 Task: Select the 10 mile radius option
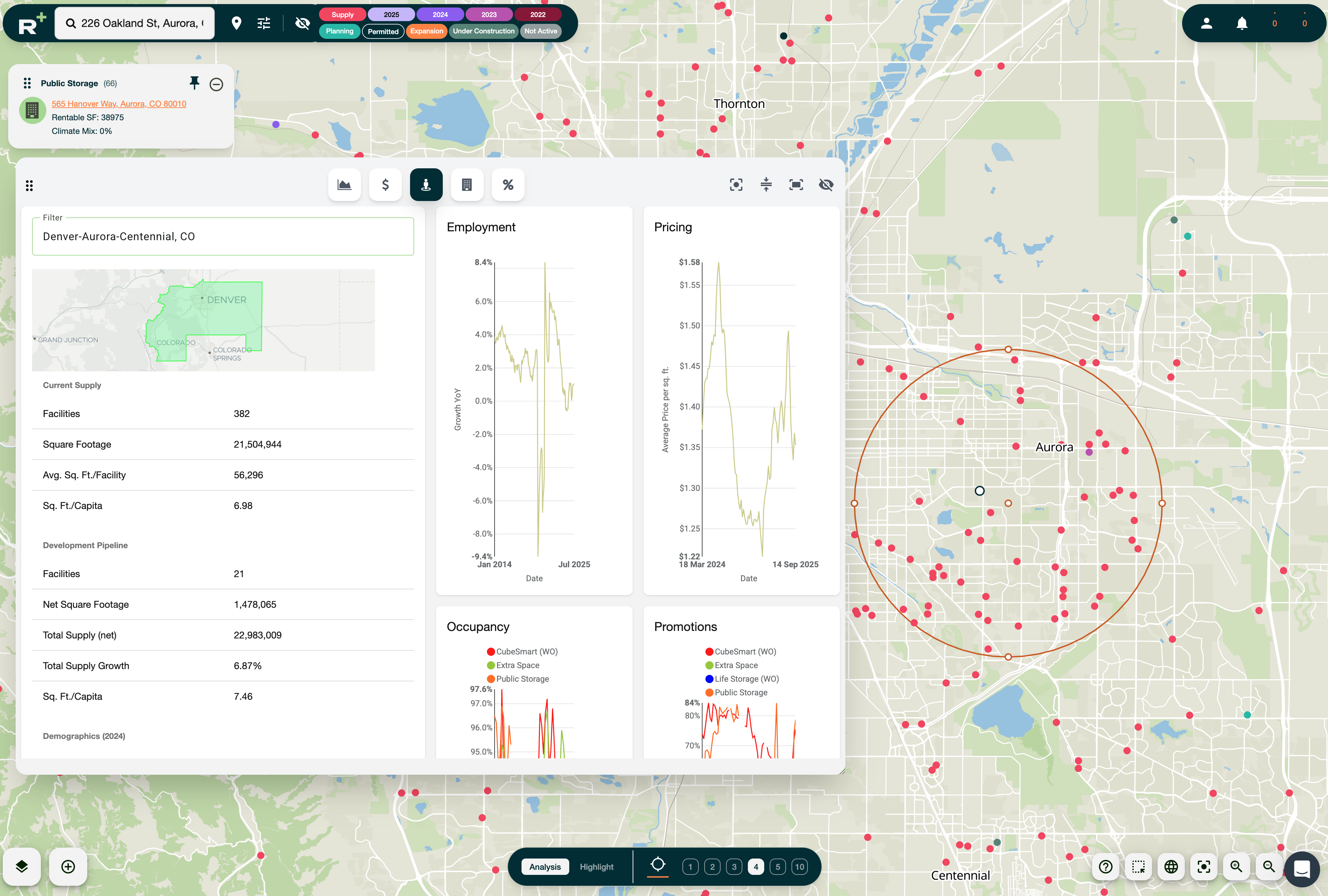(x=799, y=866)
